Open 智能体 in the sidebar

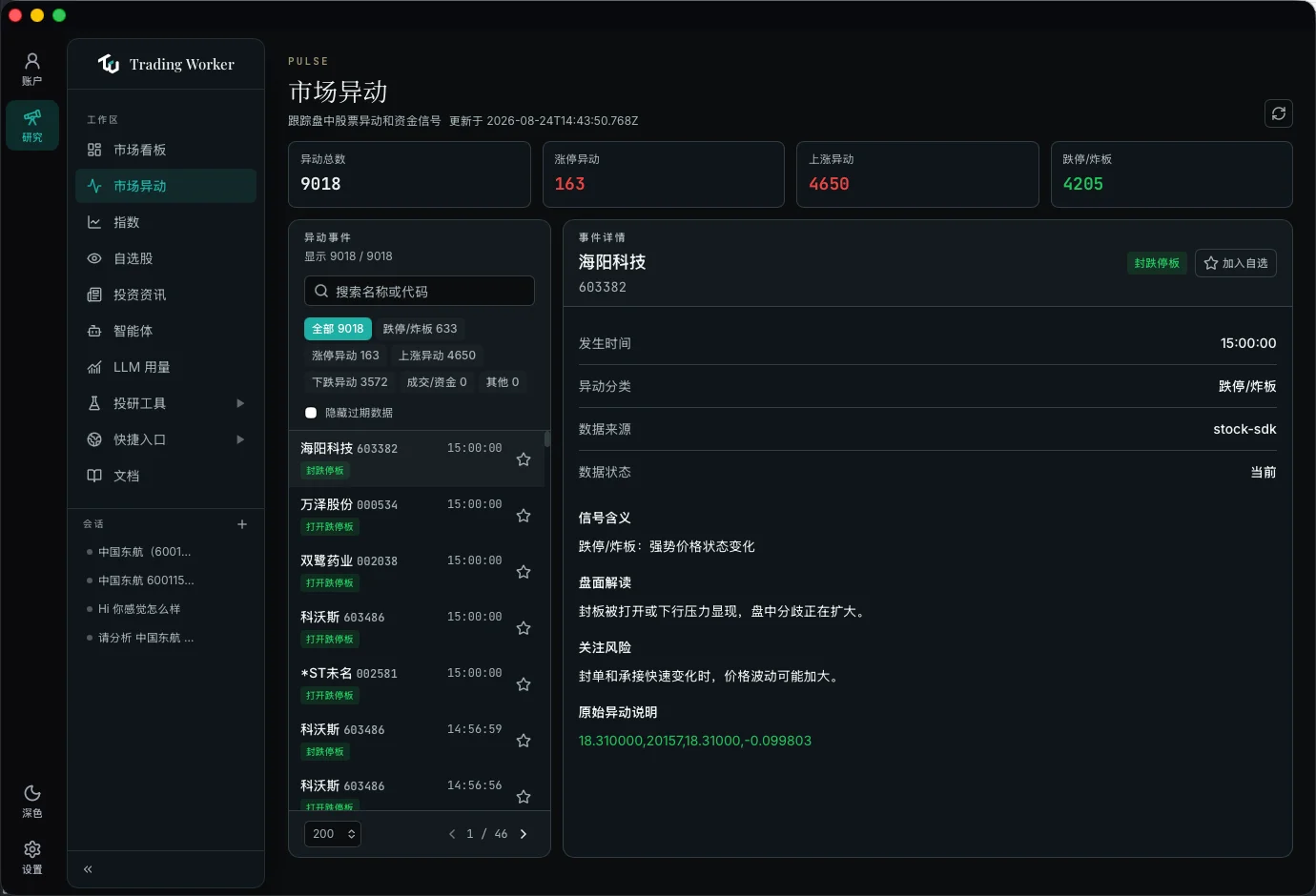[166, 331]
